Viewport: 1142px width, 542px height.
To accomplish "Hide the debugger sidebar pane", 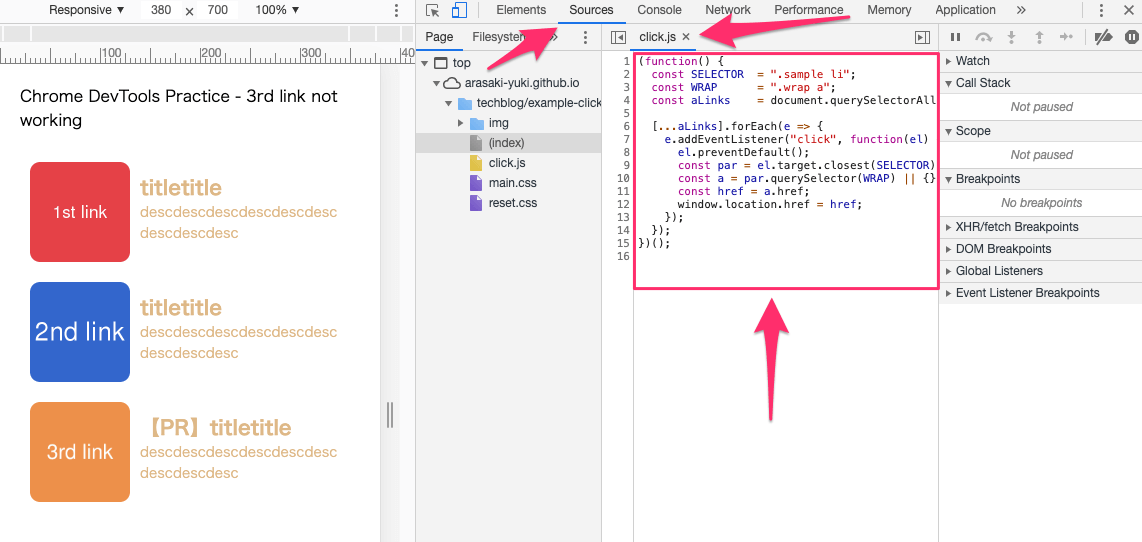I will tap(922, 37).
